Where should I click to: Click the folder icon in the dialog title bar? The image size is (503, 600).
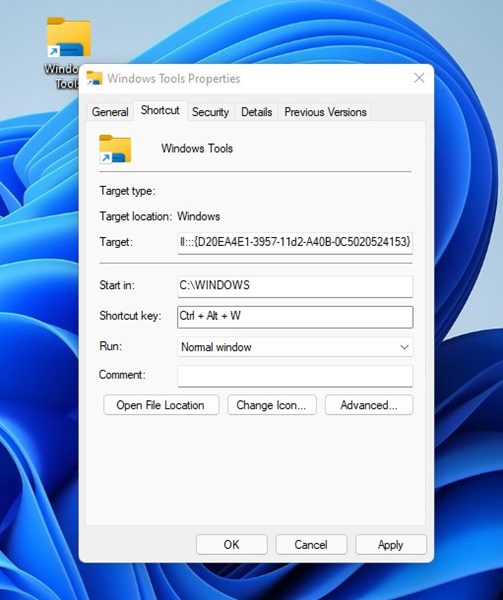94,78
